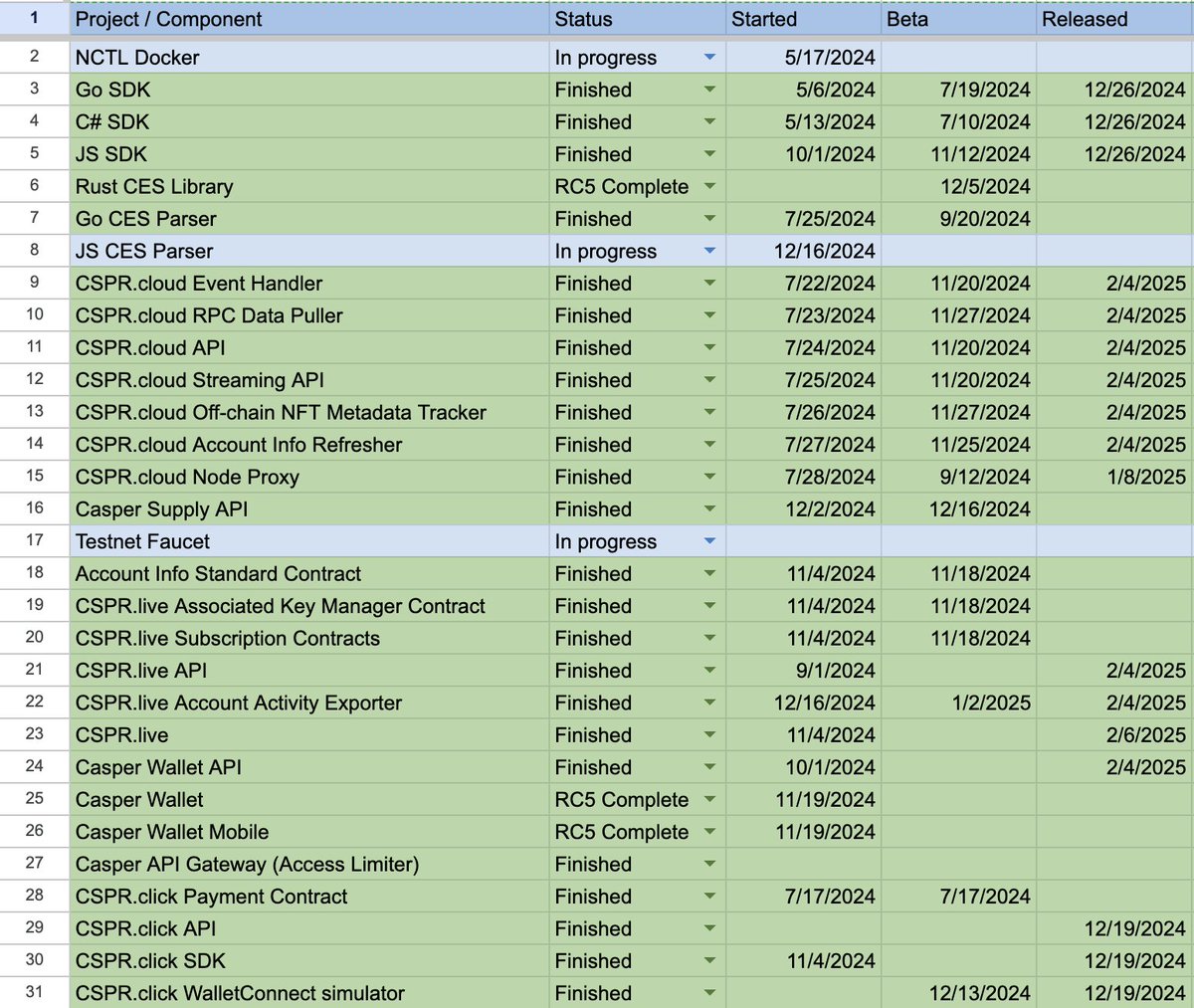Click empty Started cell for CSPR.click API
Screen dimensions: 1194x1008
(803, 928)
